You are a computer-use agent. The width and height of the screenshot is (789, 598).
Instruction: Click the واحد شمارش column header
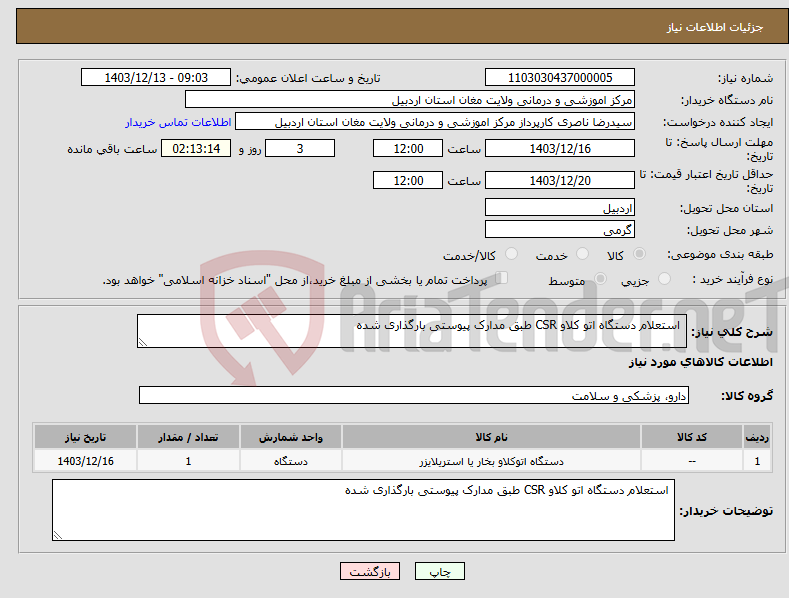[291, 437]
